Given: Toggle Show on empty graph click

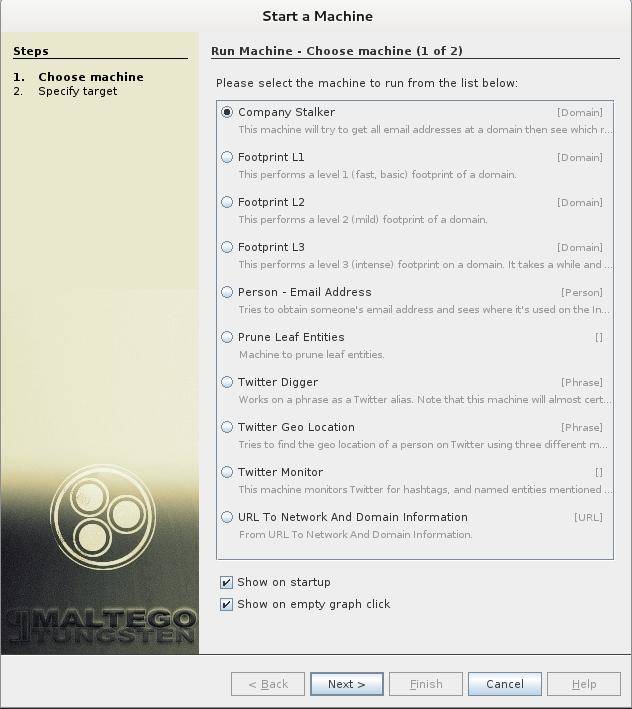Looking at the screenshot, I should click(x=226, y=604).
